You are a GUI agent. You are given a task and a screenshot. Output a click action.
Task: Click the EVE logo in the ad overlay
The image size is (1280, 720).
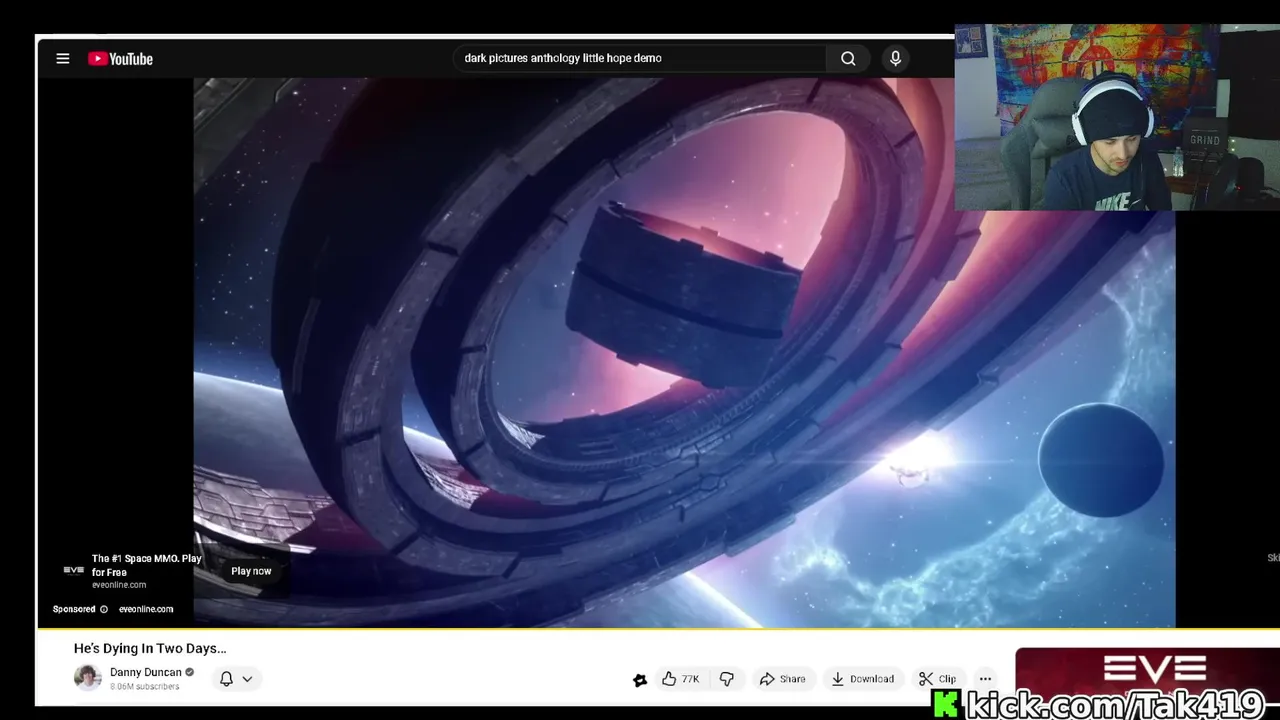point(74,571)
